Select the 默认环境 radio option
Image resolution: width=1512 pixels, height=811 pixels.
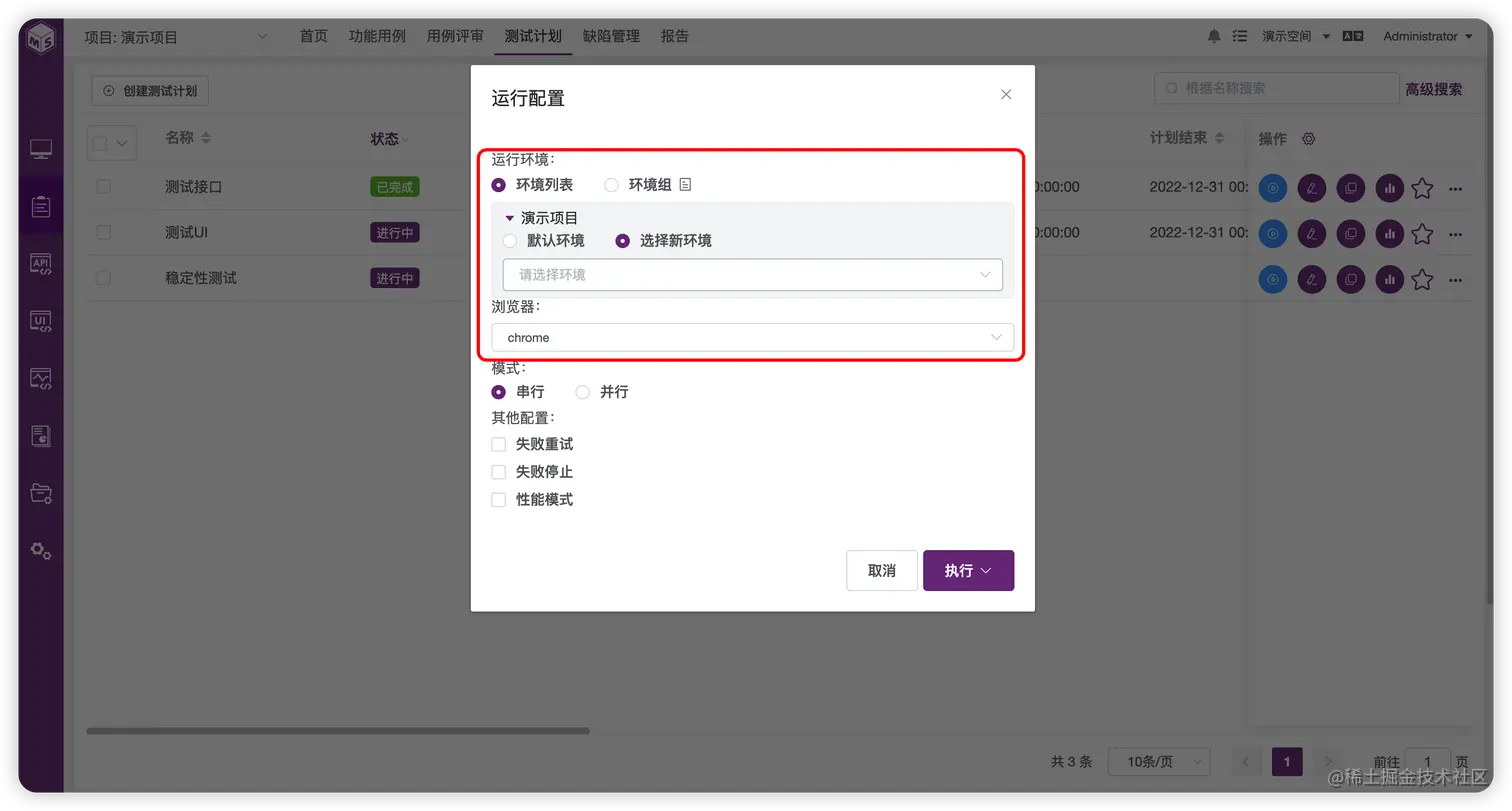pos(509,240)
